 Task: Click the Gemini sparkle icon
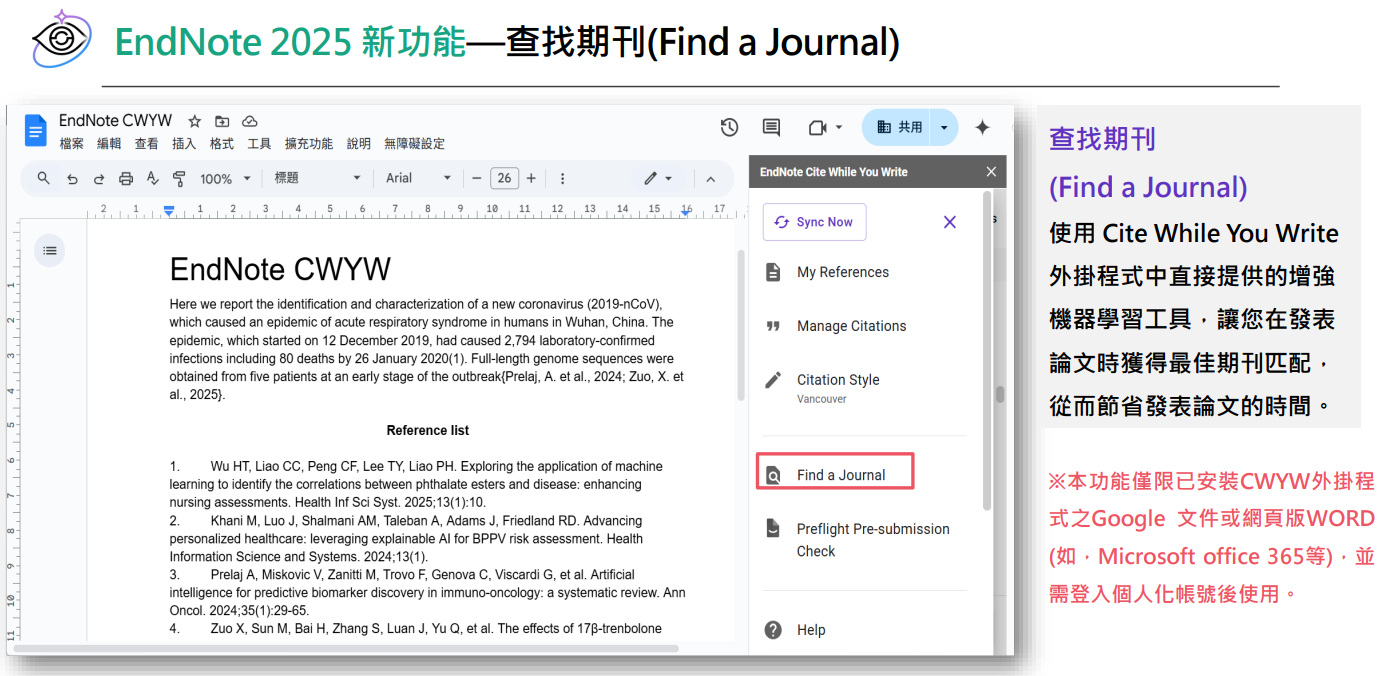[x=982, y=127]
